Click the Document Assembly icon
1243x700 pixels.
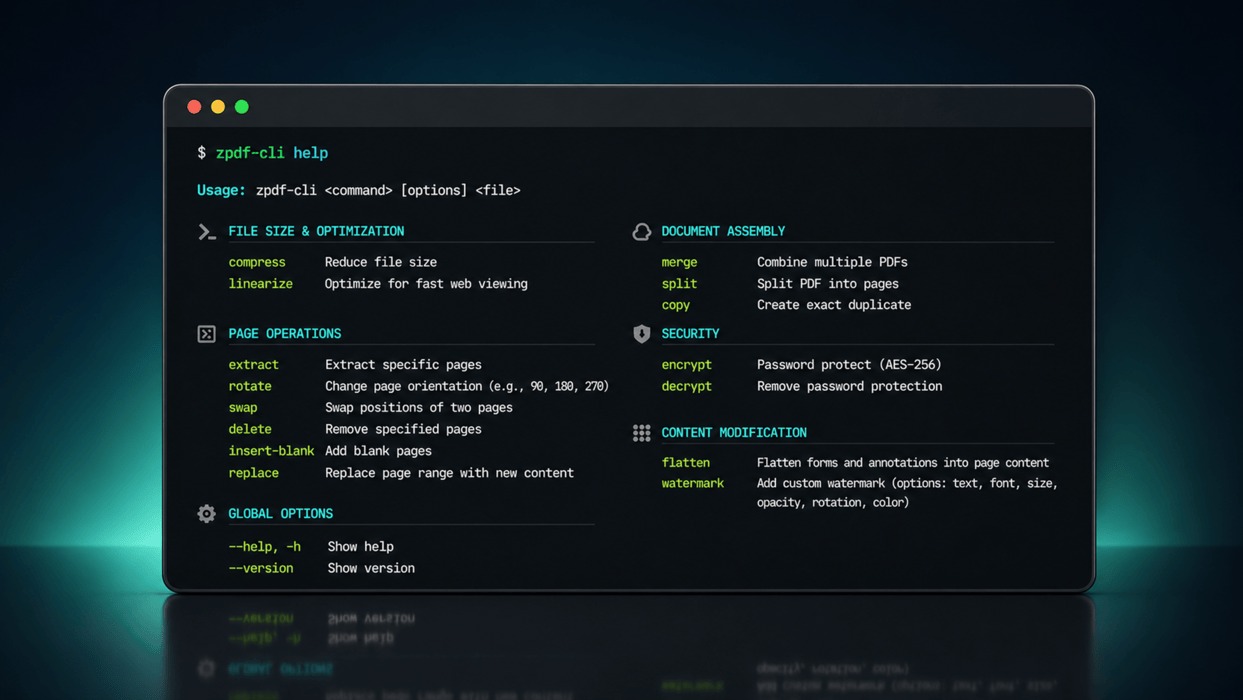click(642, 232)
